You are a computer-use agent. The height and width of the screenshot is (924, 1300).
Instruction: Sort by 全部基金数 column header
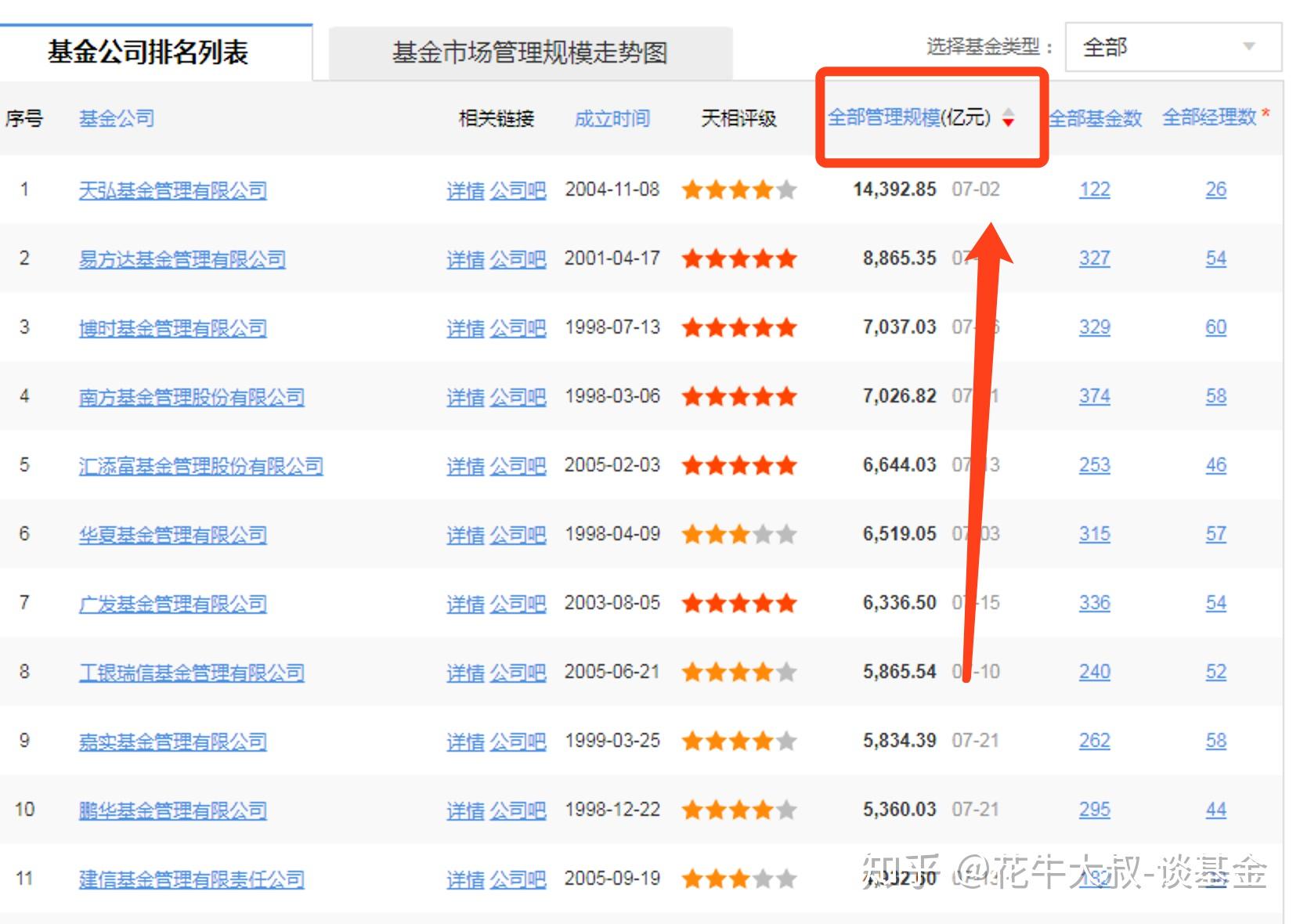(x=1095, y=118)
